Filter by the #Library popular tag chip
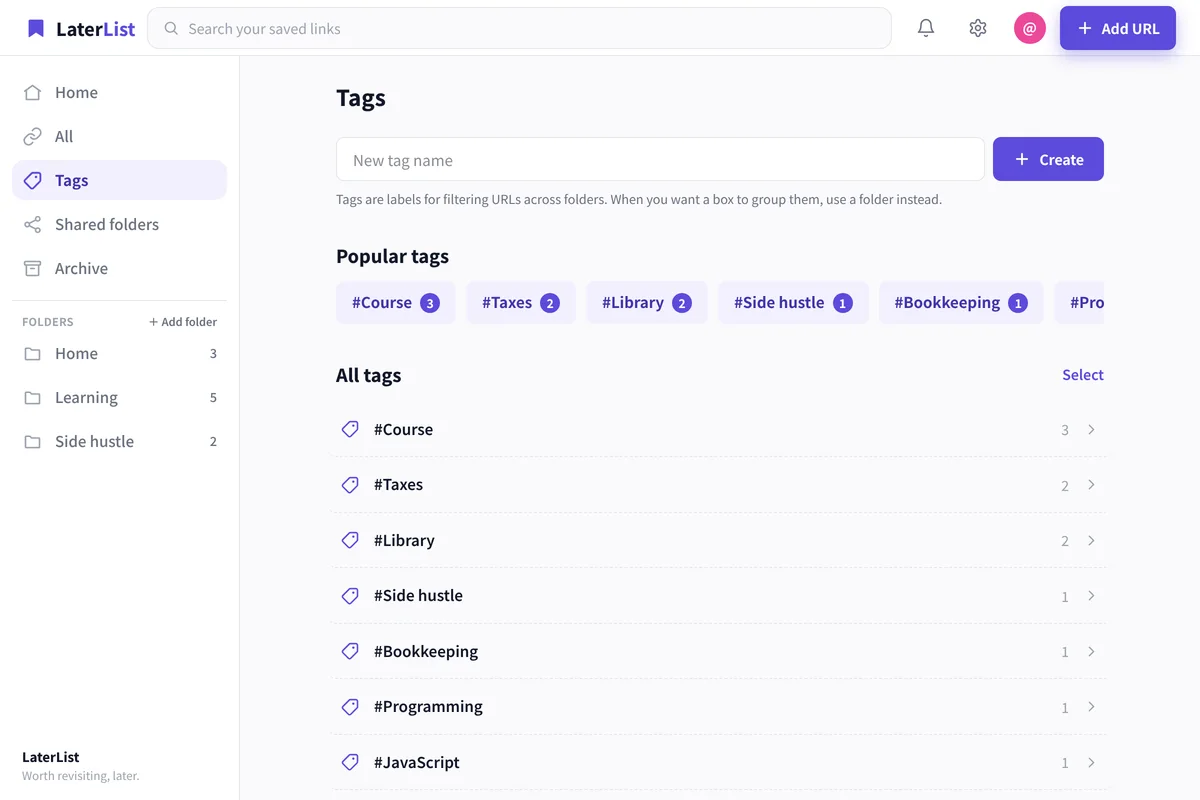The image size is (1200, 800). 647,302
